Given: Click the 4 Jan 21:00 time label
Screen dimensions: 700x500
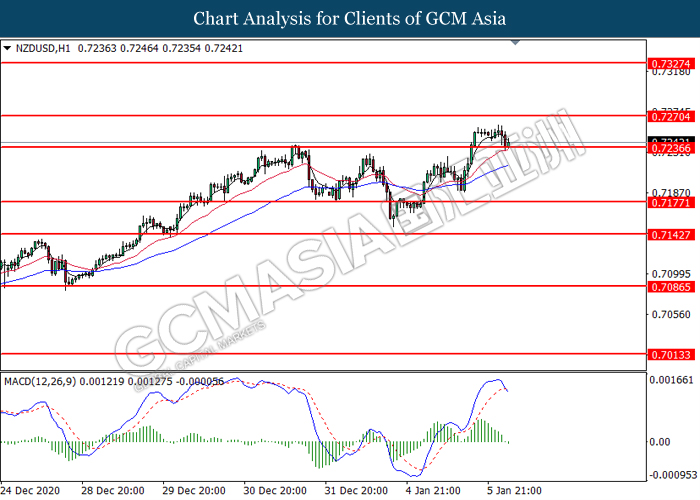Looking at the screenshot, I should coord(433,491).
